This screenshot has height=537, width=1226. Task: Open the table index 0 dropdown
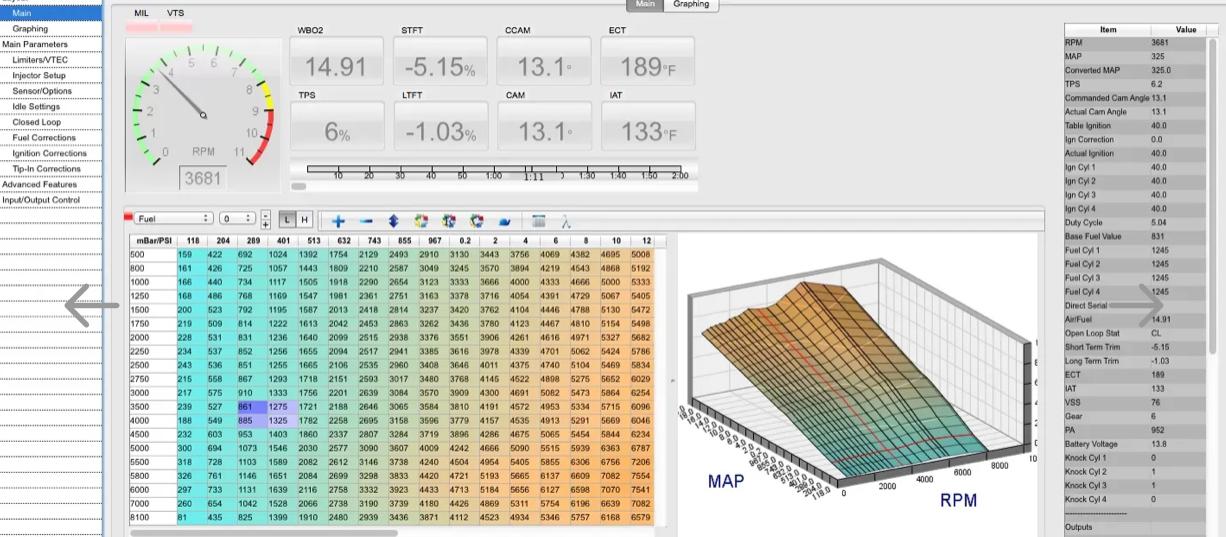(x=238, y=218)
